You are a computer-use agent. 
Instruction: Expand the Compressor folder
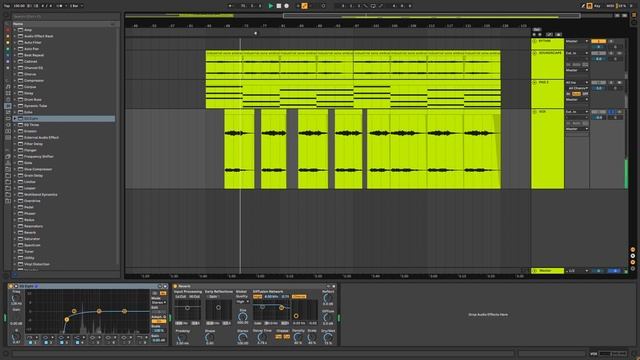click(15, 81)
